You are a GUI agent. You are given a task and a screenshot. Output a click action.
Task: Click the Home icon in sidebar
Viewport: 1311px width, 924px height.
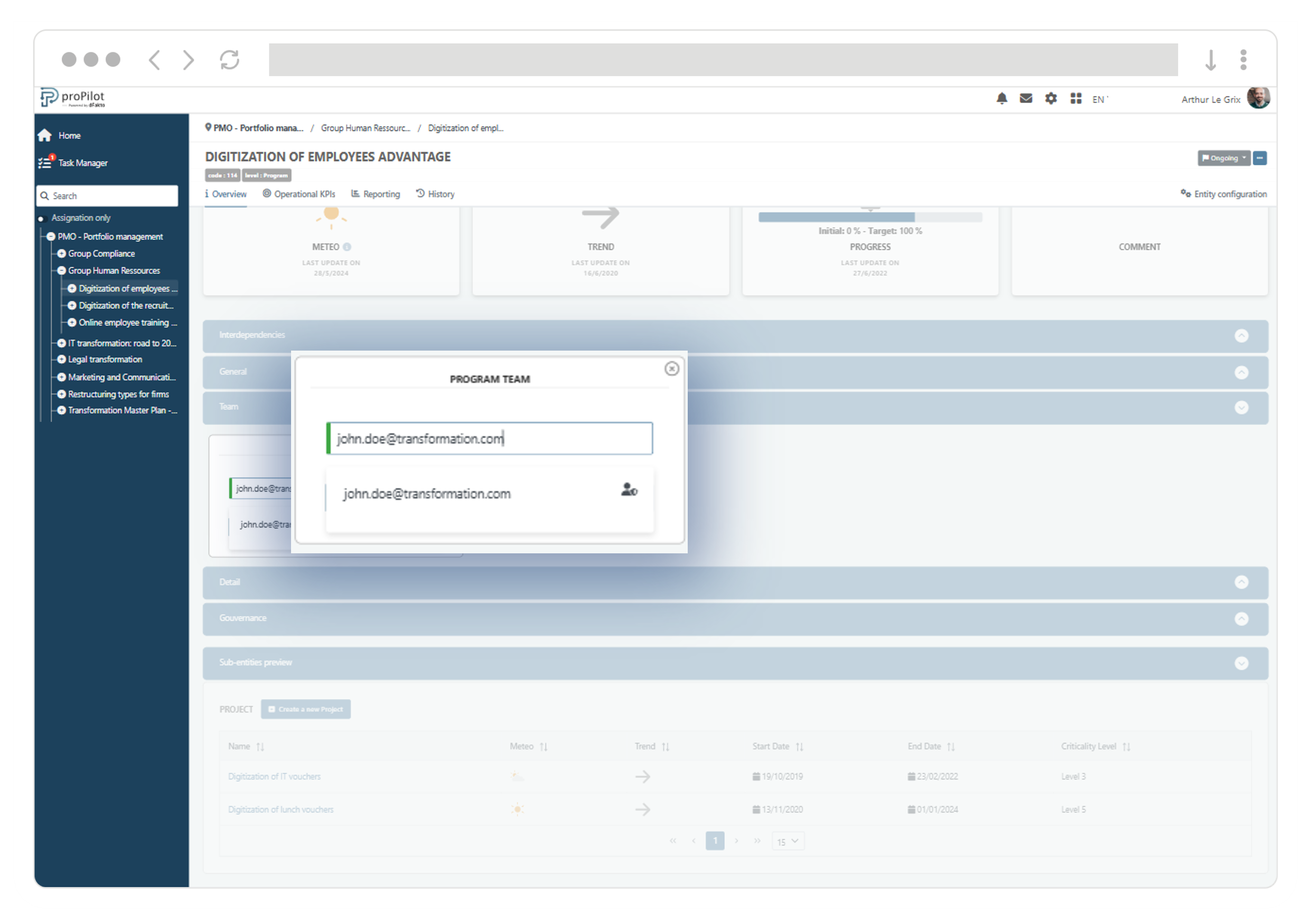tap(45, 135)
